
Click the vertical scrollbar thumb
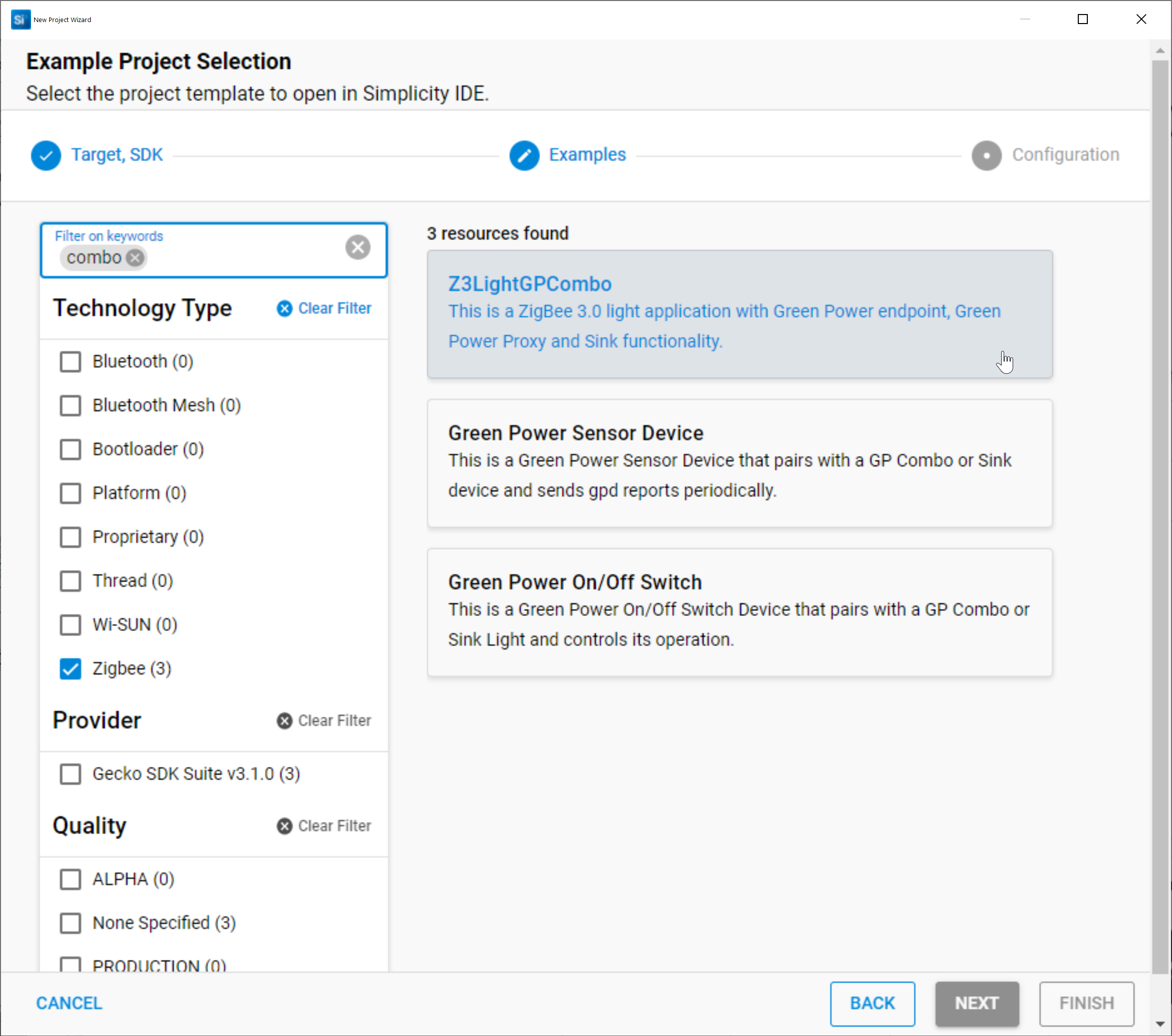[x=1160, y=516]
